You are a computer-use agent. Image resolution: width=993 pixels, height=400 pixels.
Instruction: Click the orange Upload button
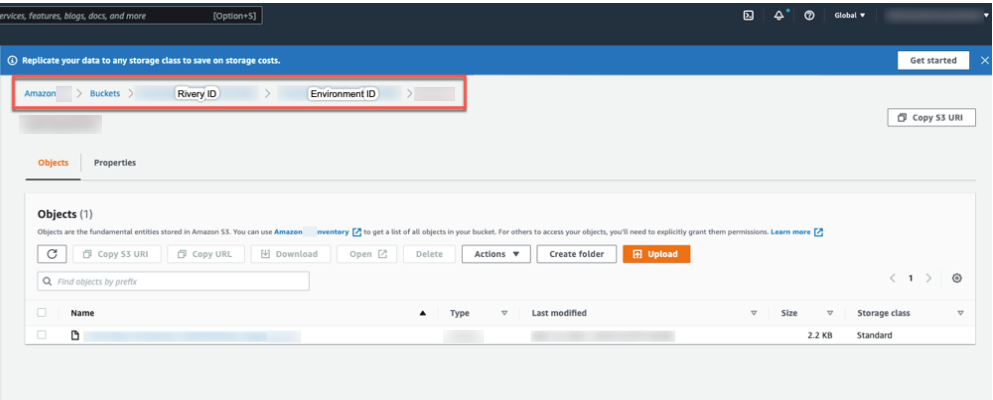click(x=656, y=254)
